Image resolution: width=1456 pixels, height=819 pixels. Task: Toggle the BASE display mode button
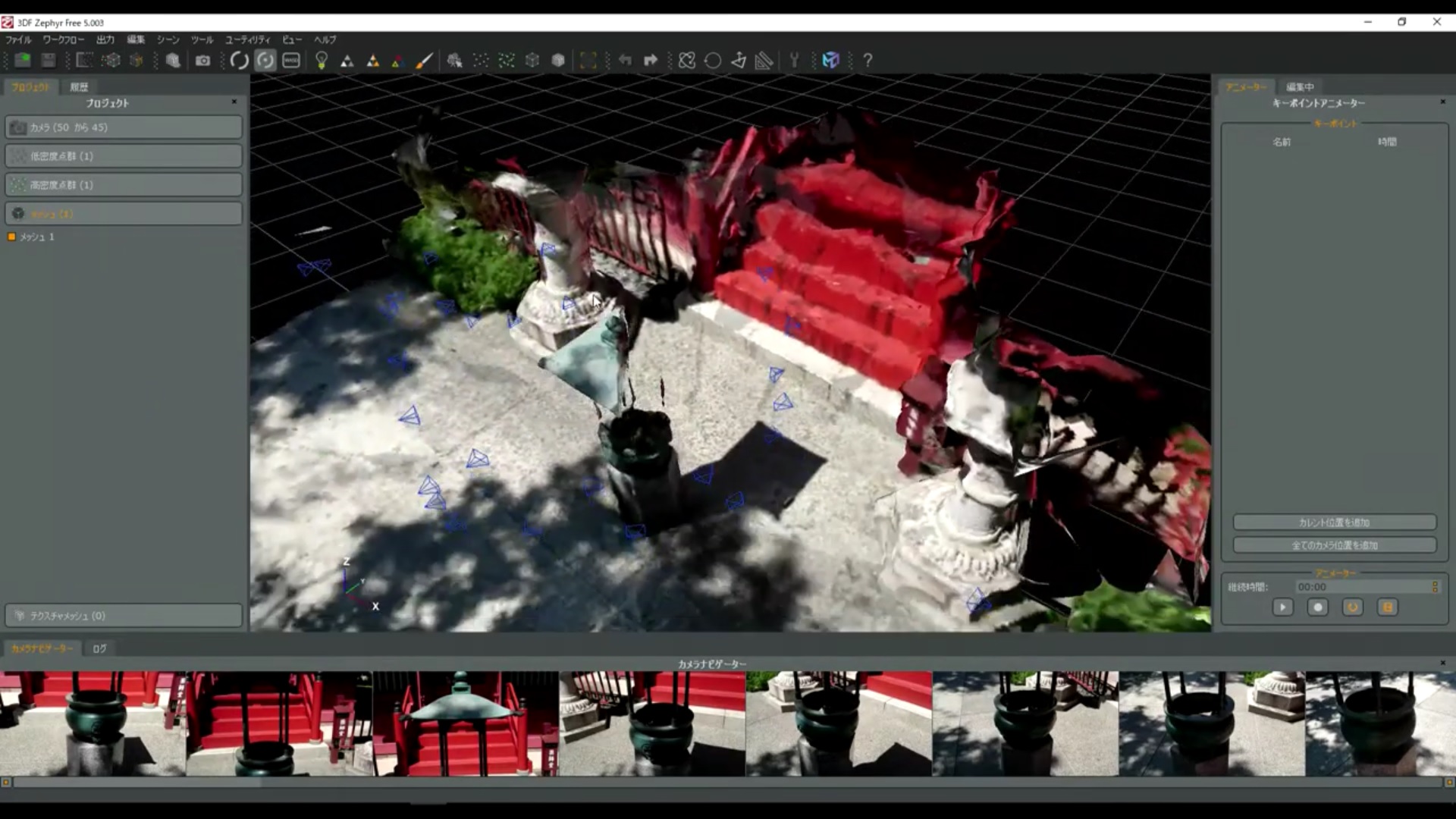290,61
